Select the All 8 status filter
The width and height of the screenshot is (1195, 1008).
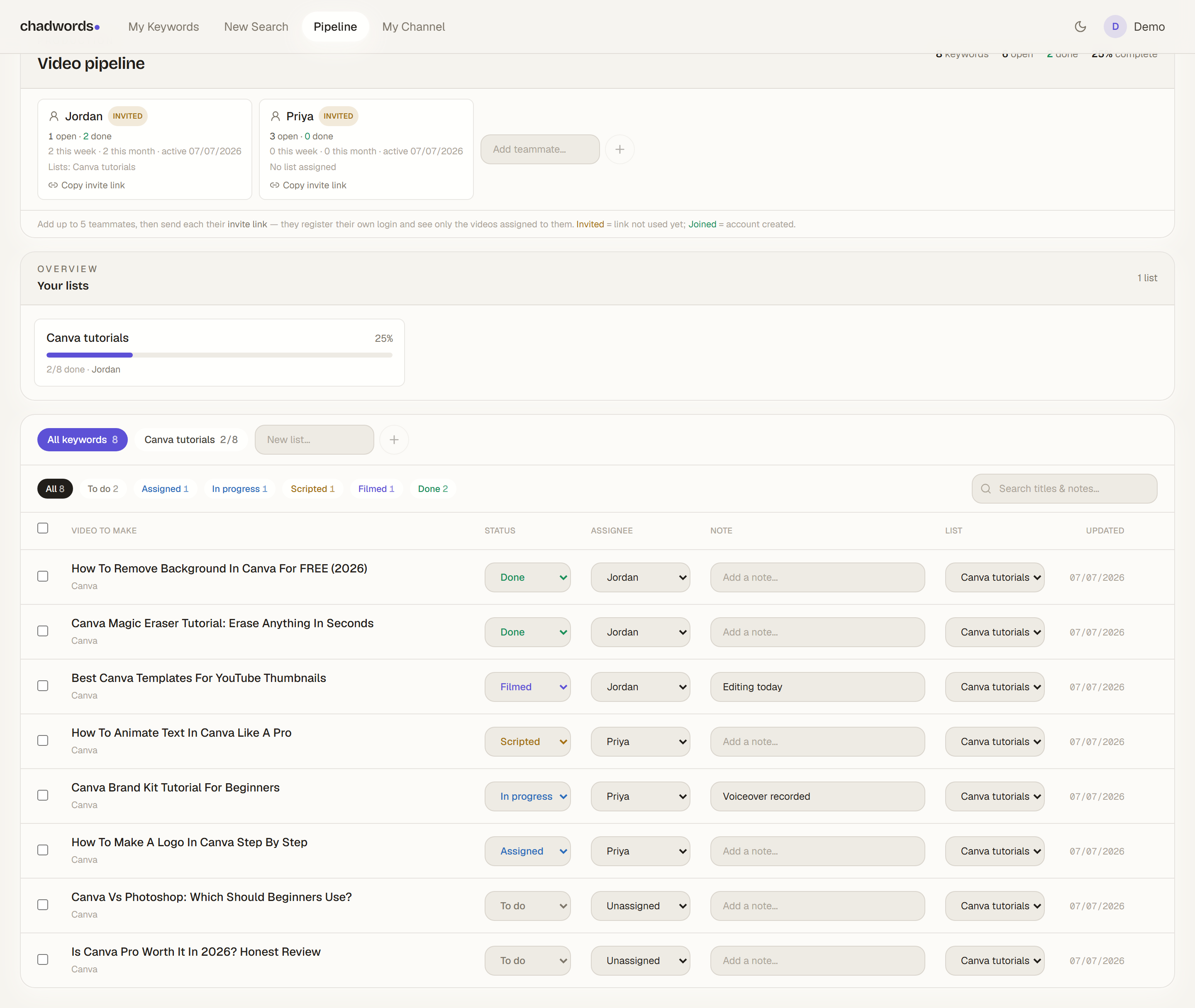click(55, 489)
